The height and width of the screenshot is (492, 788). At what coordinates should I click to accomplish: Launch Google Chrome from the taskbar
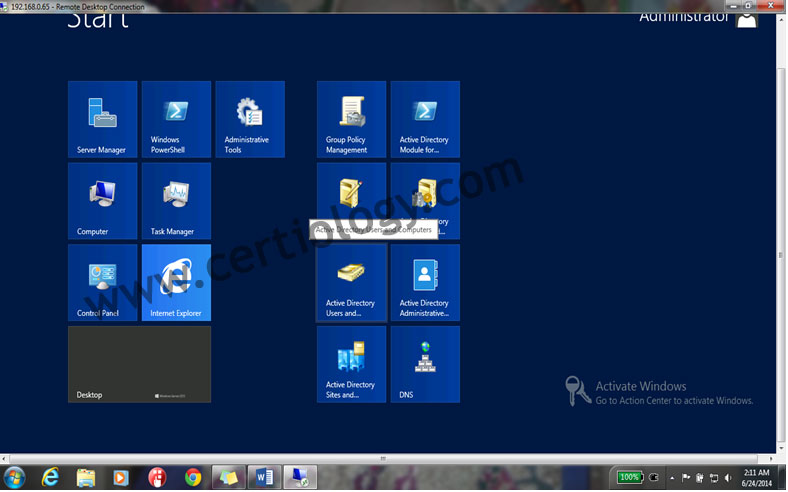pos(192,477)
